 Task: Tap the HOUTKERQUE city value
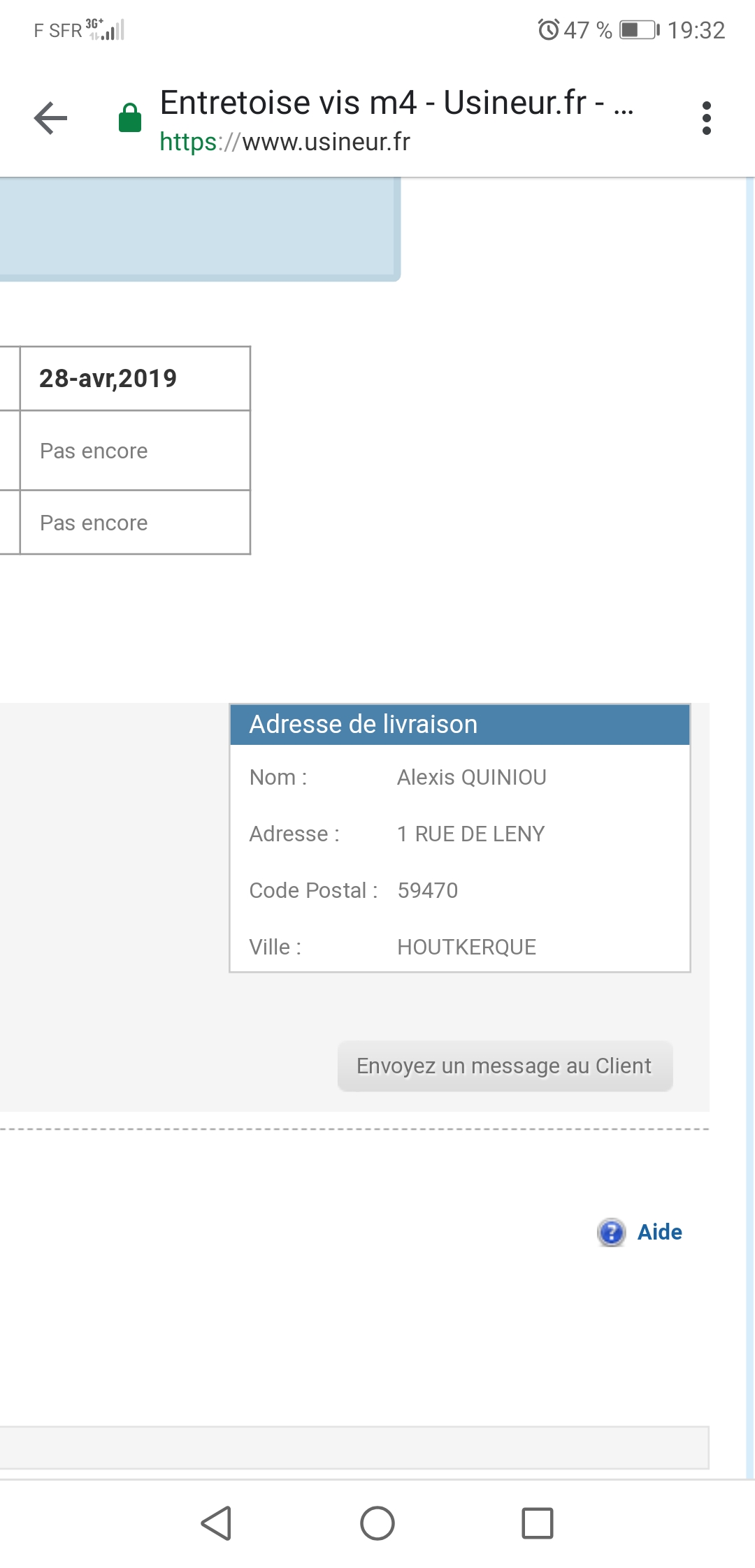(467, 947)
